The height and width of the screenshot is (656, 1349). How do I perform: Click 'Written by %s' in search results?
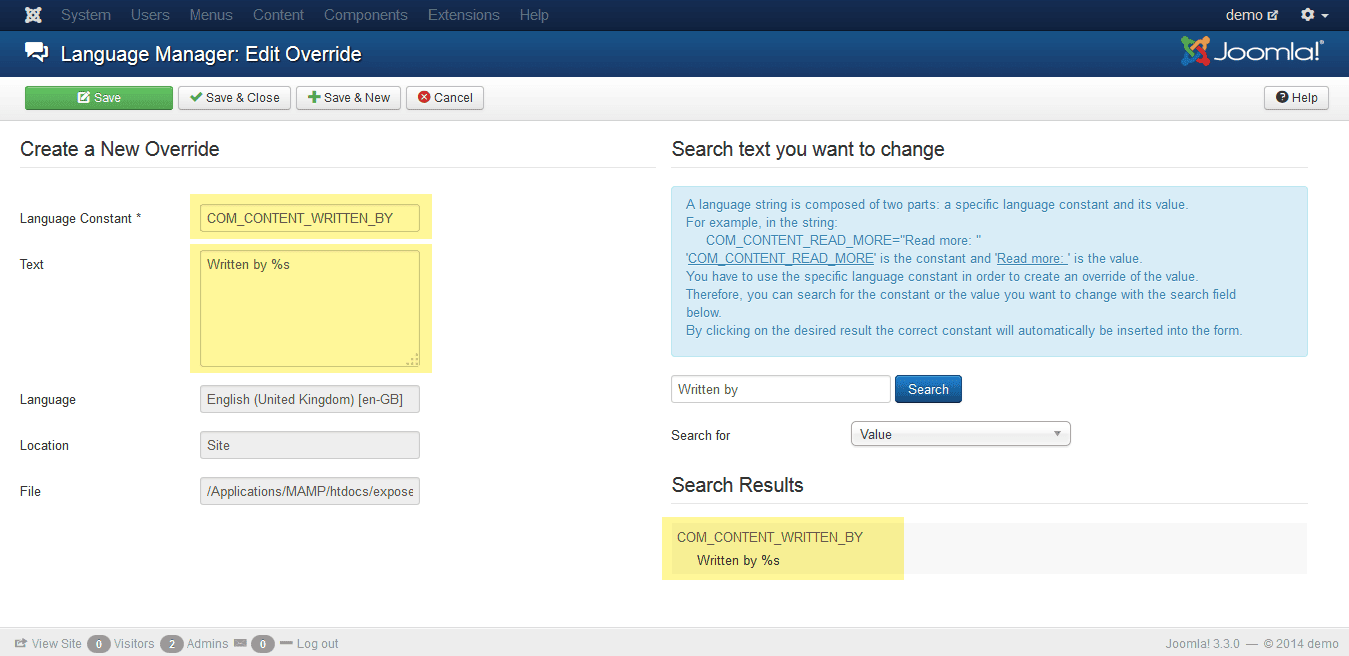pyautogui.click(x=738, y=560)
